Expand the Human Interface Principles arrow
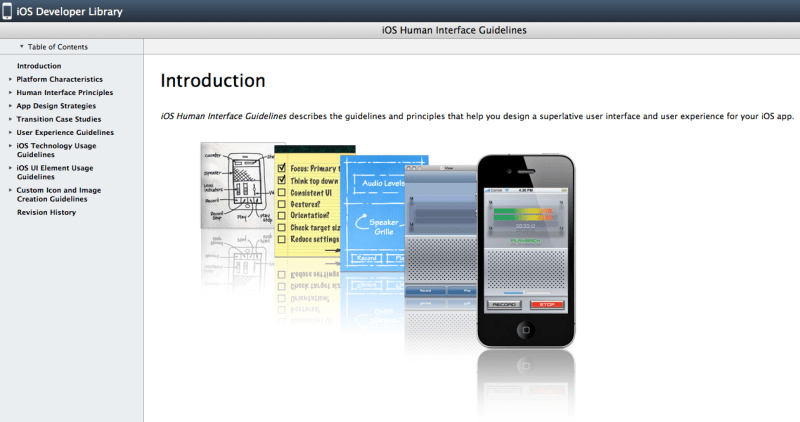The height and width of the screenshot is (422, 800). click(10, 92)
